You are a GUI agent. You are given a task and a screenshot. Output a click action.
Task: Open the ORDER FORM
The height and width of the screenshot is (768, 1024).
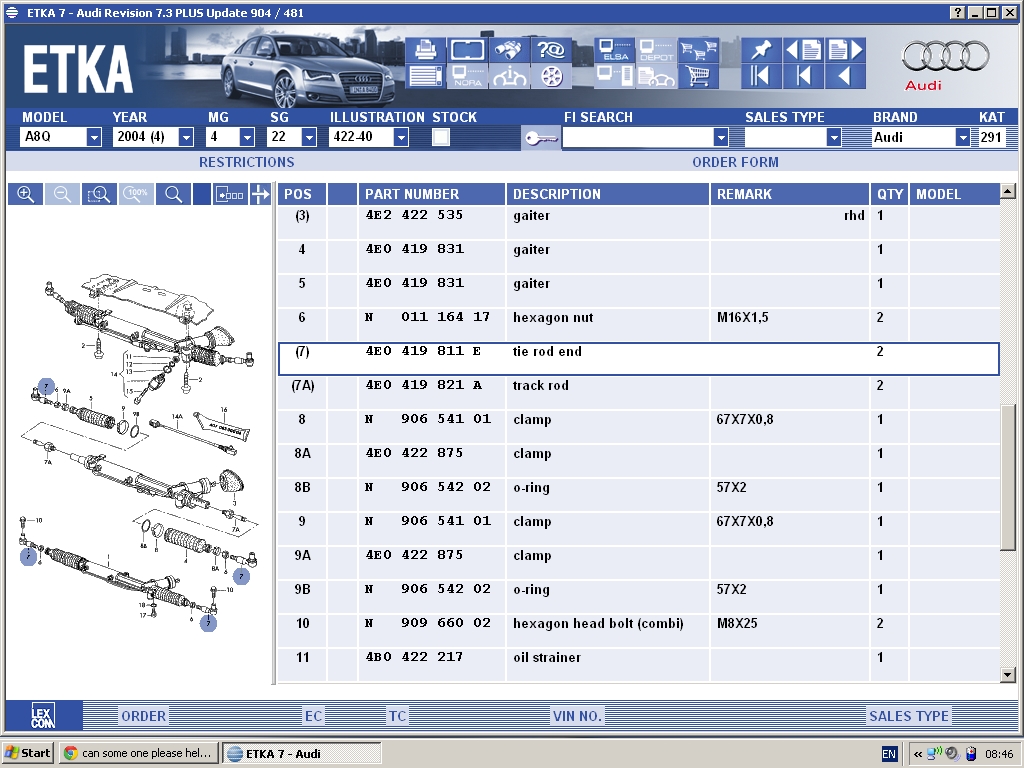(x=735, y=162)
